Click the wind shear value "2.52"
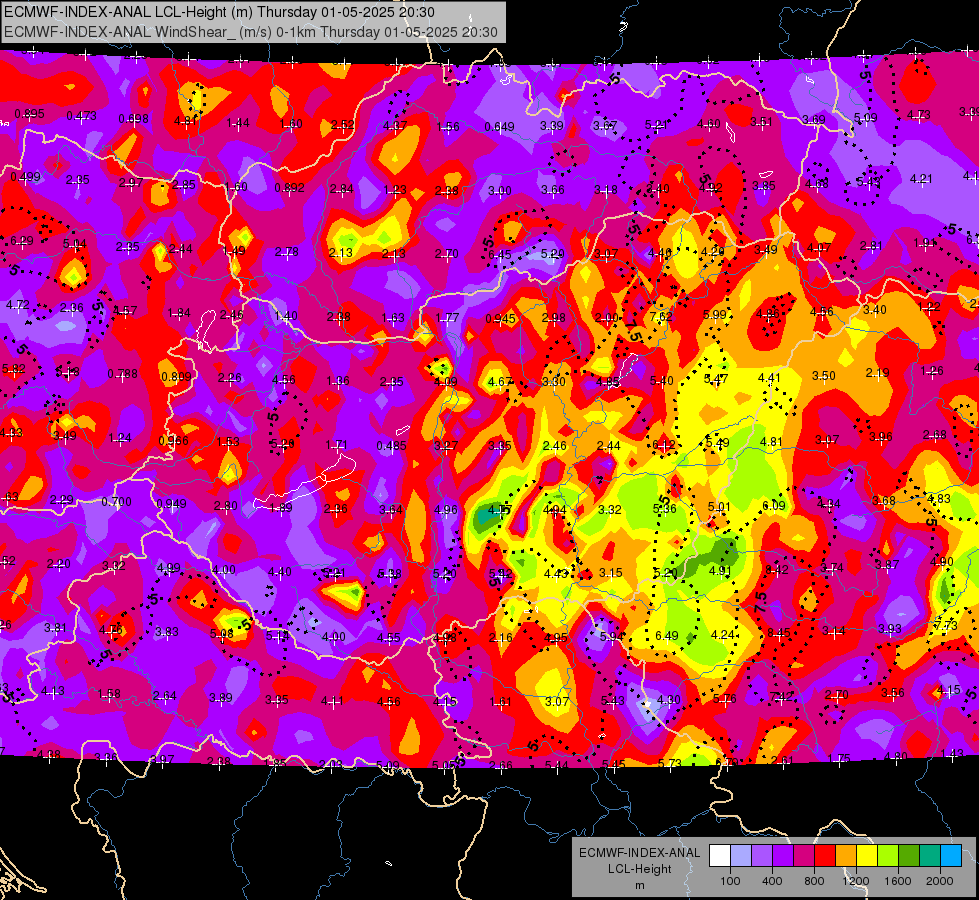This screenshot has height=900, width=979. 343,125
